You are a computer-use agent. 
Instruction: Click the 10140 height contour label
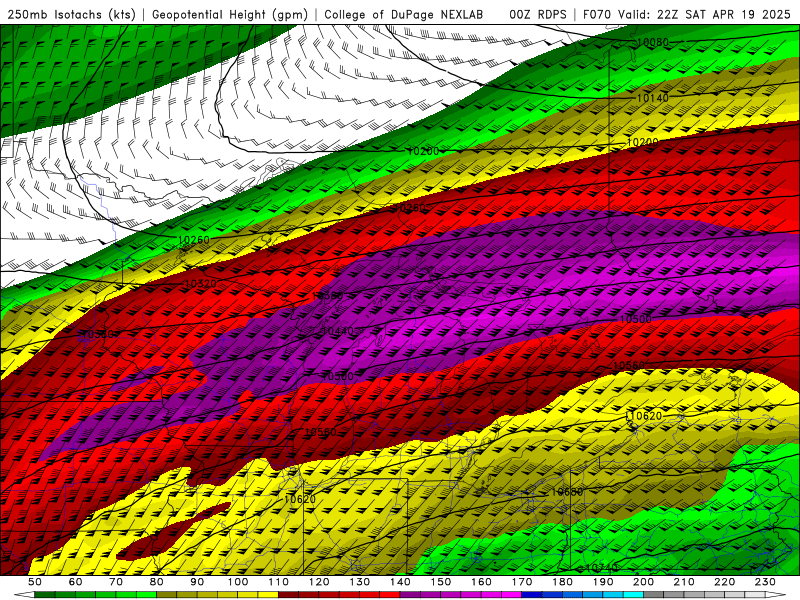click(653, 98)
